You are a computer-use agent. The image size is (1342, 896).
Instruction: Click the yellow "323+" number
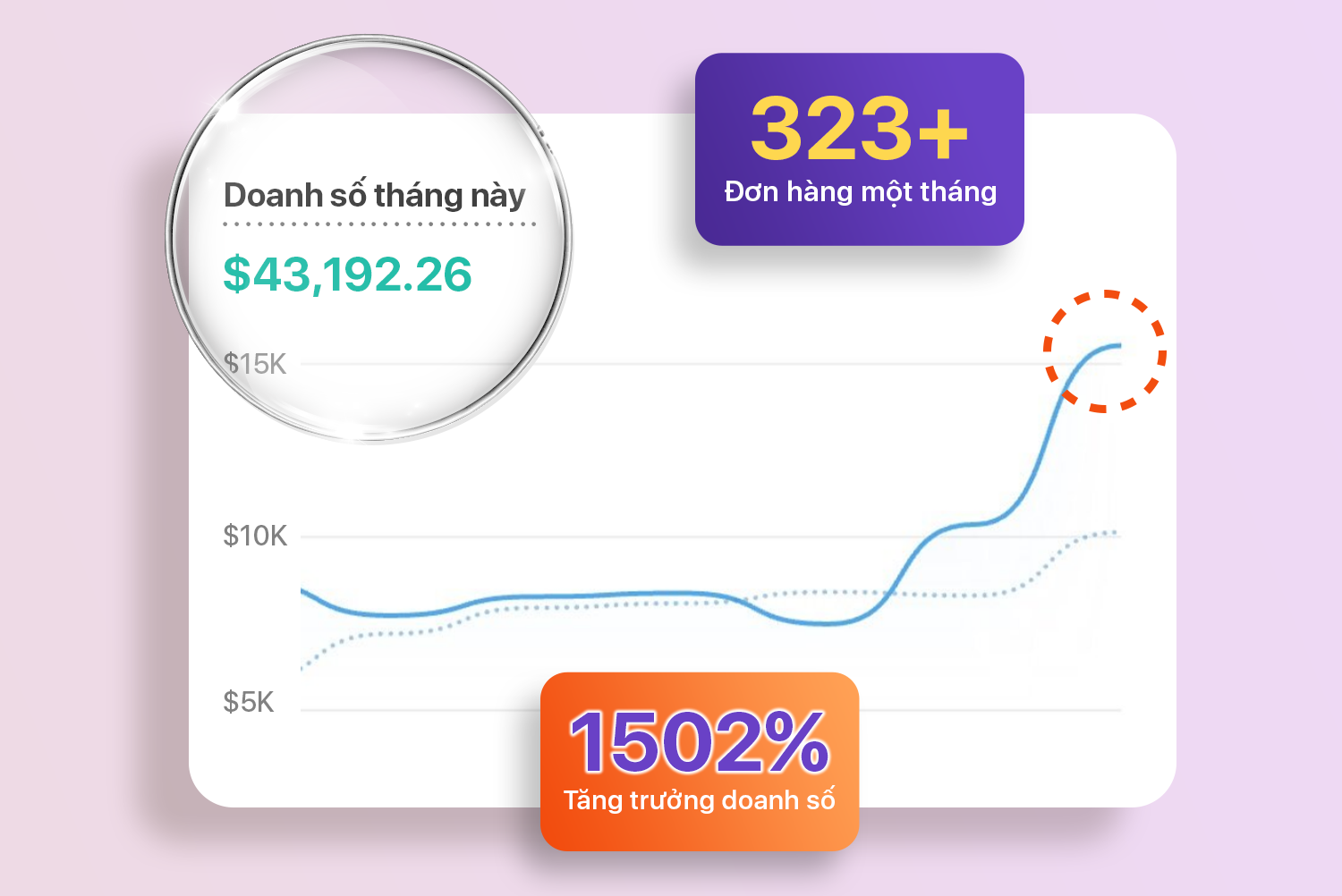(859, 130)
